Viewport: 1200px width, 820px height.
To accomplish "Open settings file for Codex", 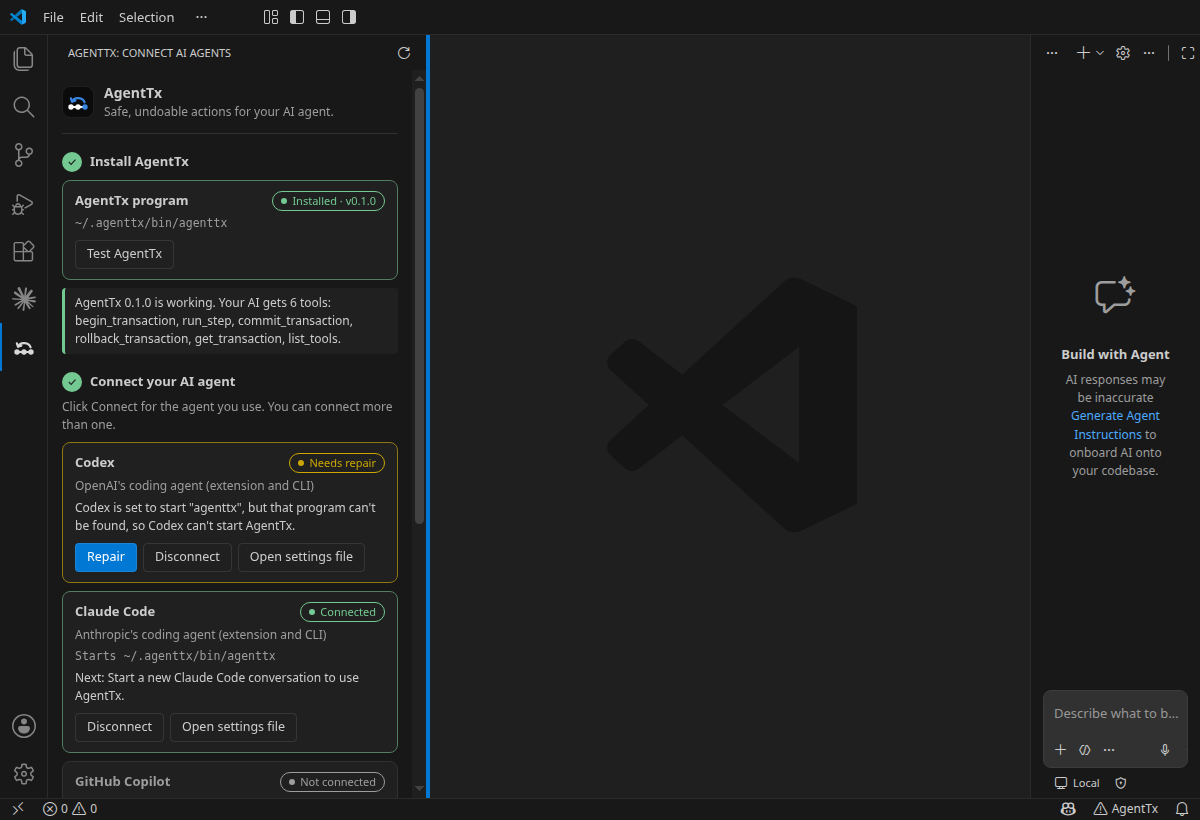I will (301, 557).
